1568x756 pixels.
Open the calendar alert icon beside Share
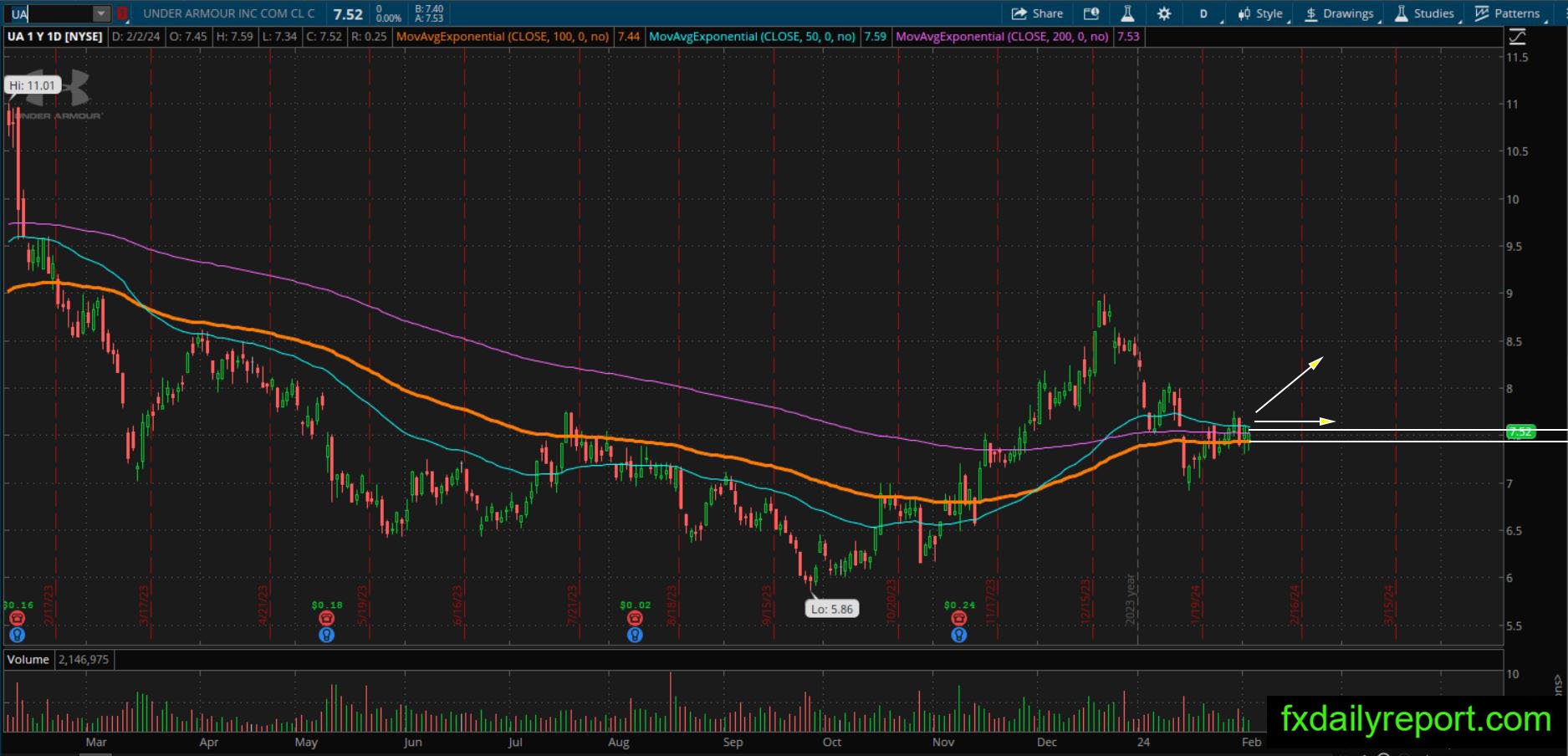(x=1091, y=13)
